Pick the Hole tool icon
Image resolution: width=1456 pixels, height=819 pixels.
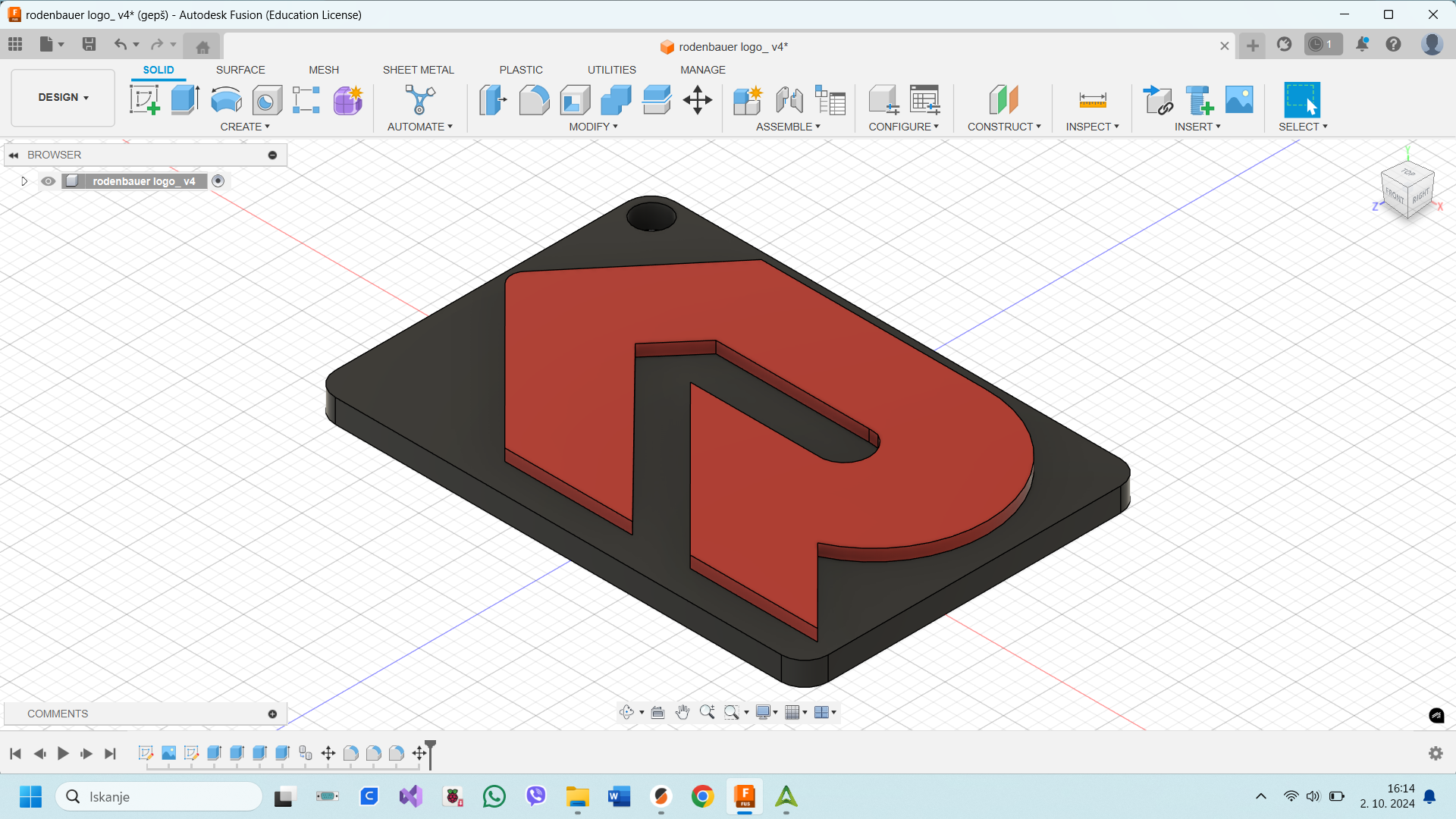tap(267, 100)
